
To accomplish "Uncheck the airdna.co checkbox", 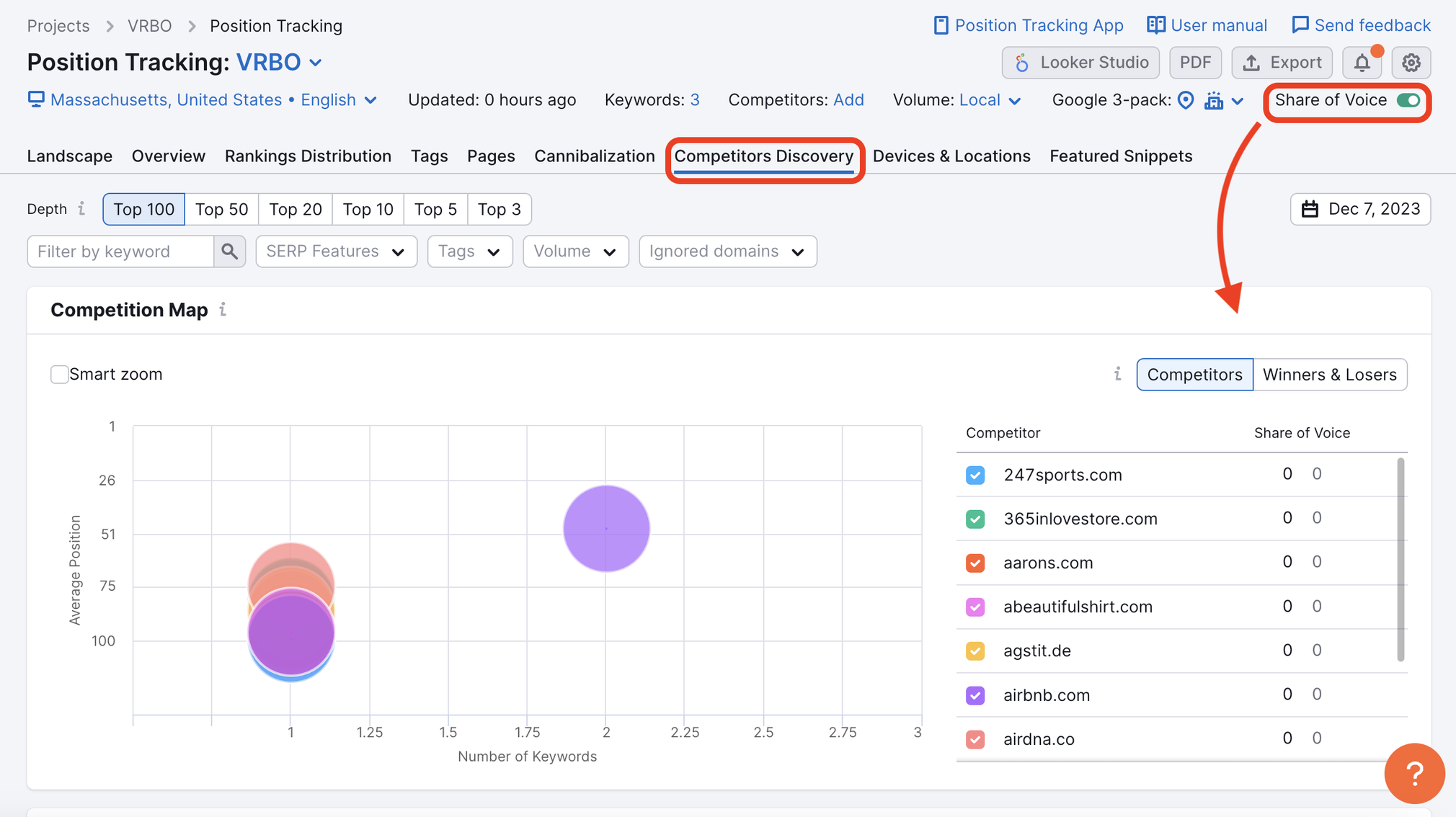I will pos(975,739).
